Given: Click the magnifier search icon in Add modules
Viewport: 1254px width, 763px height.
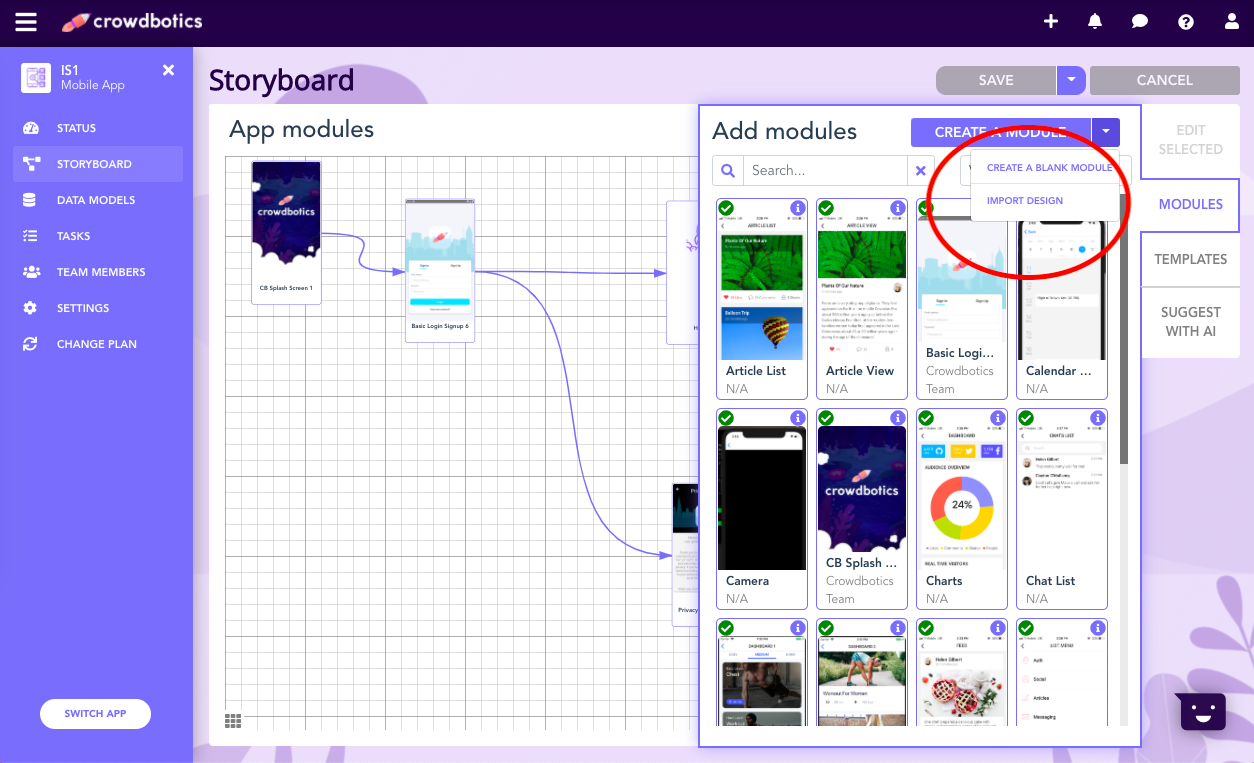Looking at the screenshot, I should [728, 170].
